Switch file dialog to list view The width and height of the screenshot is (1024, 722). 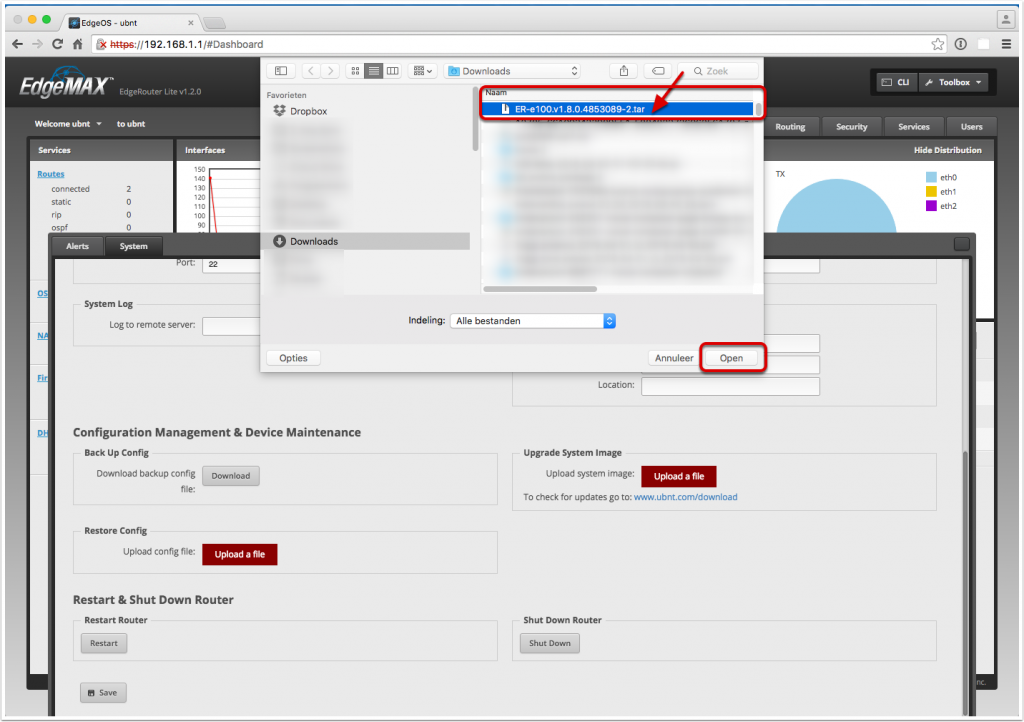click(x=374, y=71)
